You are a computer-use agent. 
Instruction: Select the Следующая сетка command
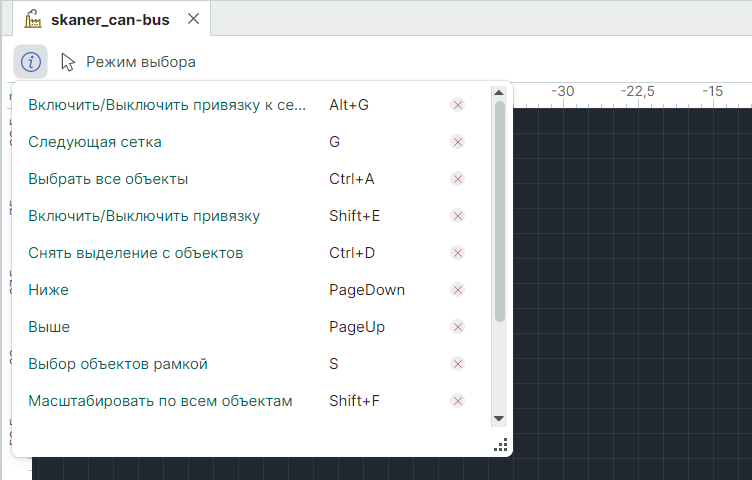pyautogui.click(x=95, y=142)
